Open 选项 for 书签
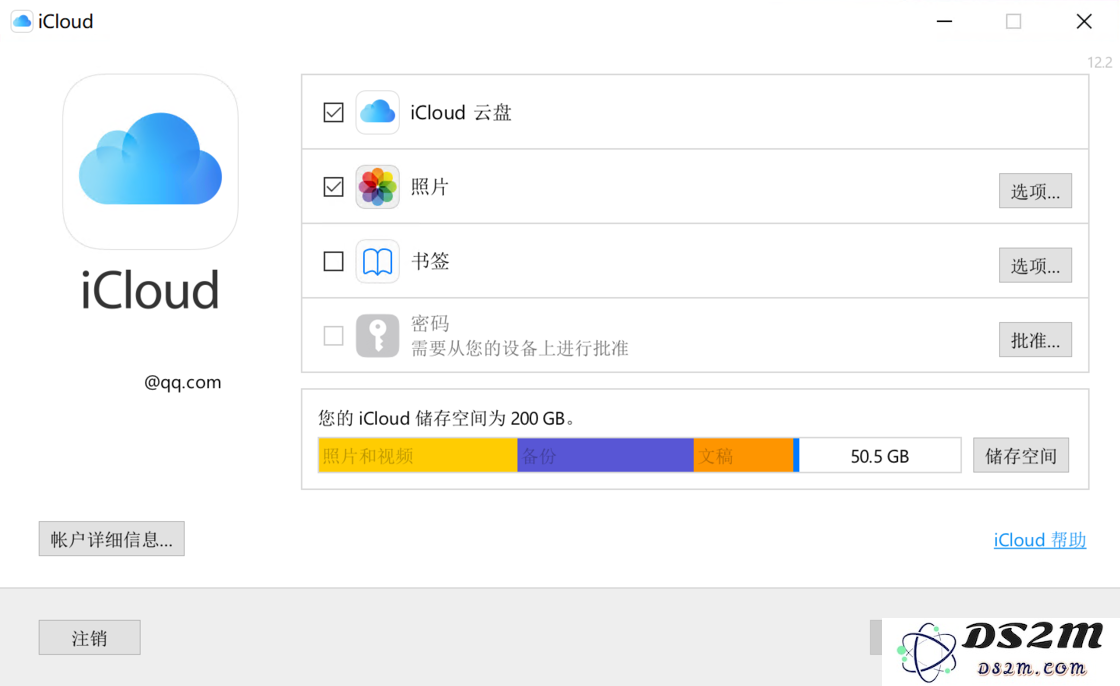 click(x=1035, y=265)
